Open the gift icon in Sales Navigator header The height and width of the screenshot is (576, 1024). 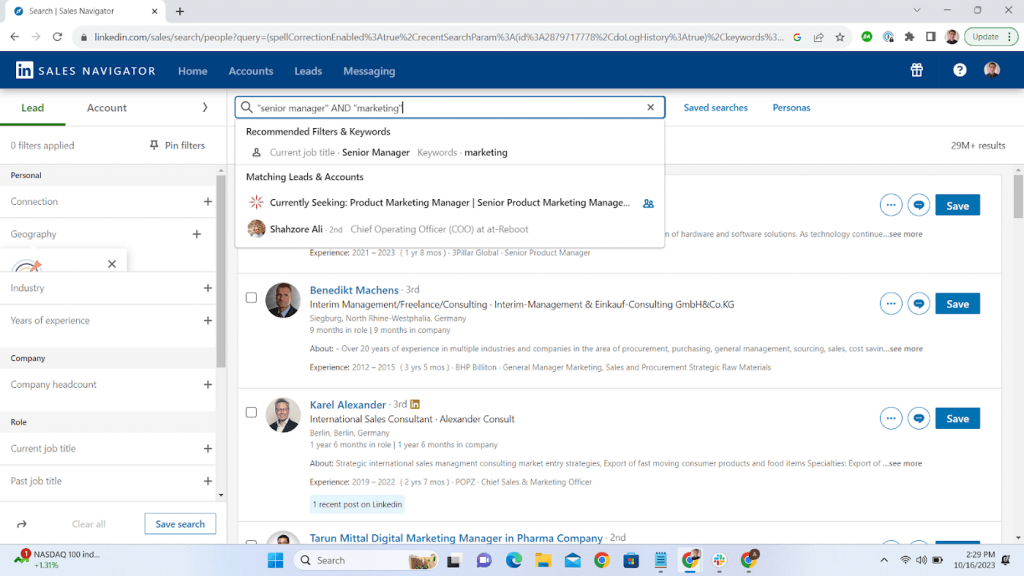tap(916, 70)
